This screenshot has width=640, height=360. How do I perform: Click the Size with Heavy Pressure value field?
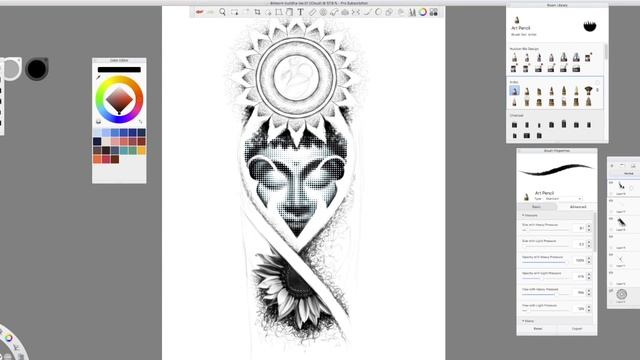(580, 228)
